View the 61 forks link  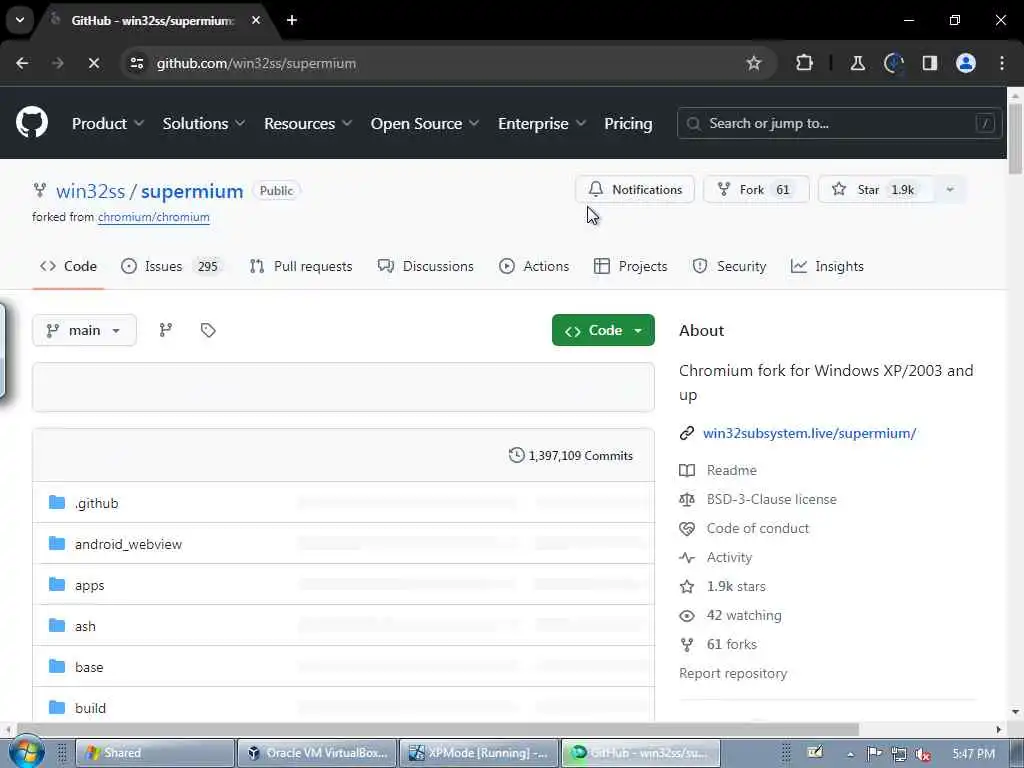[731, 645]
